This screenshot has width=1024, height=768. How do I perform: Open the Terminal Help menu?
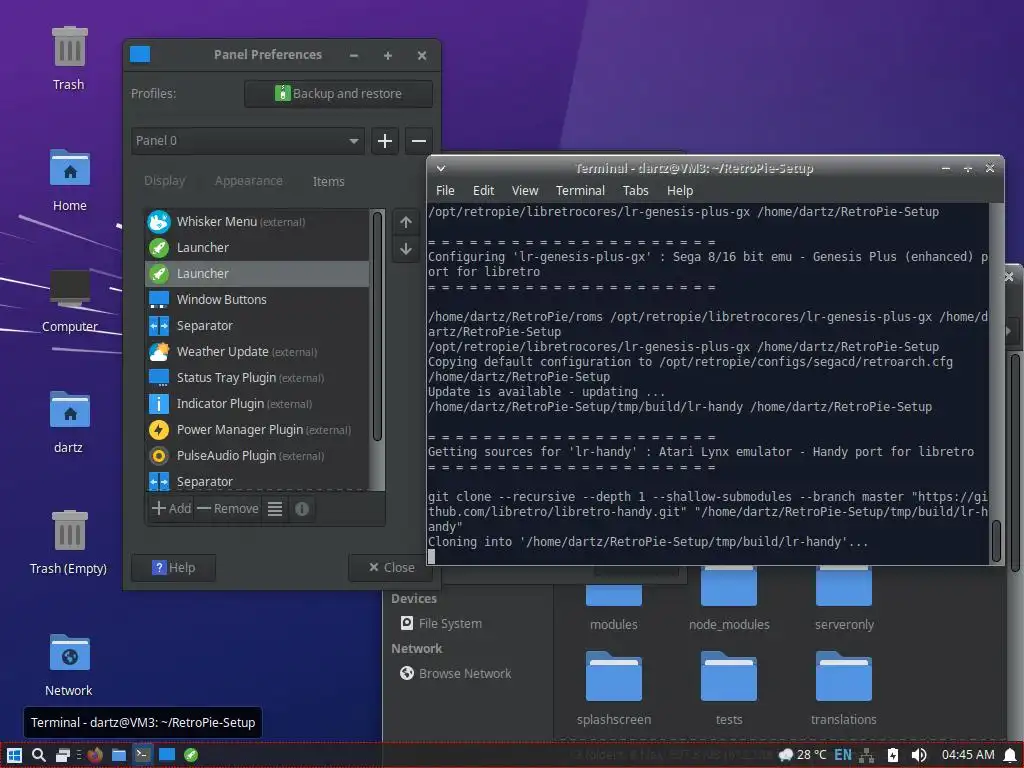(680, 191)
